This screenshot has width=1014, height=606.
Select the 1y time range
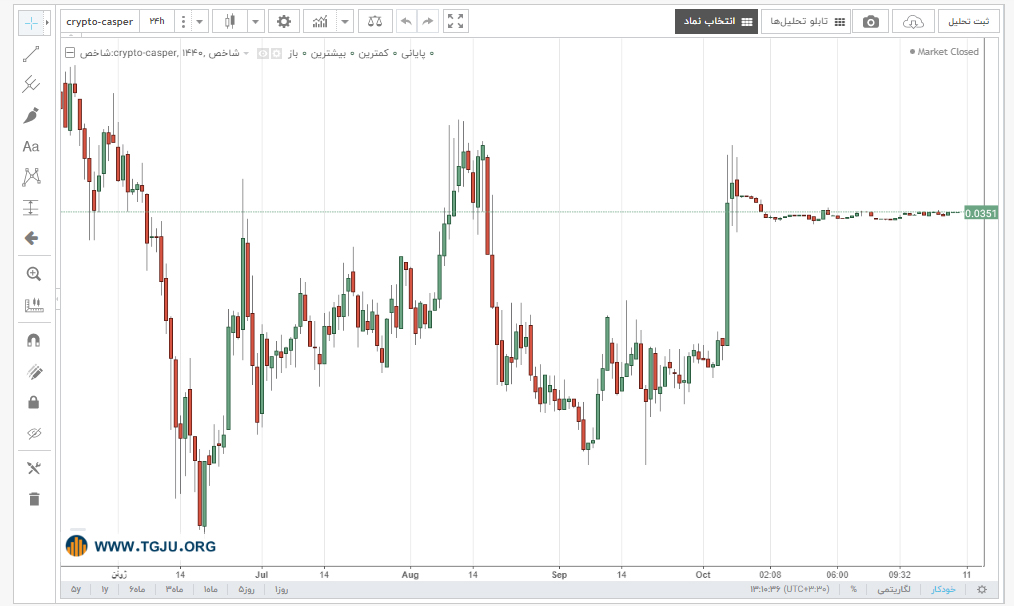[105, 589]
